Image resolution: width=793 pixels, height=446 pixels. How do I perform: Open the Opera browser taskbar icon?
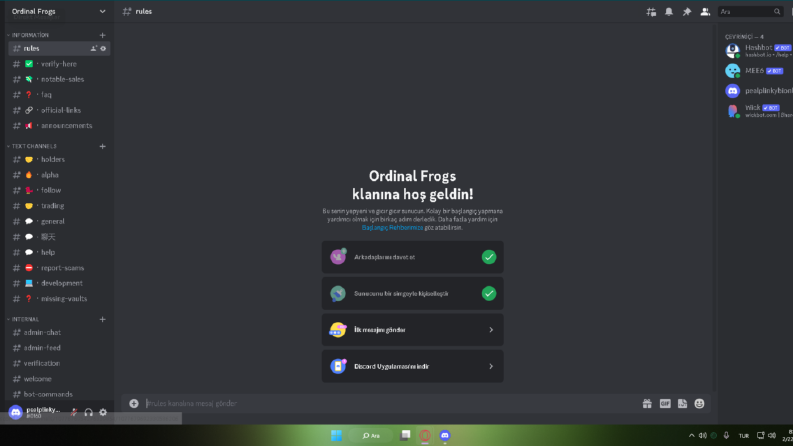tap(425, 435)
